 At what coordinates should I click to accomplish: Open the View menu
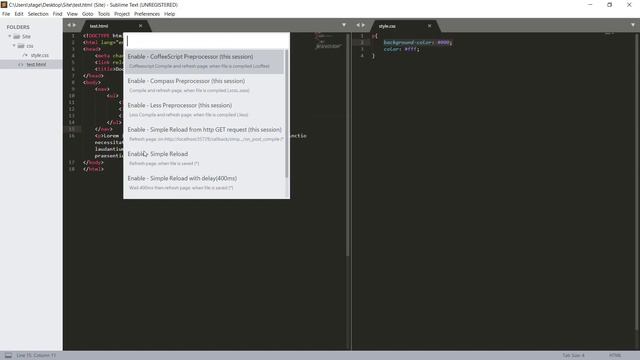pos(72,14)
